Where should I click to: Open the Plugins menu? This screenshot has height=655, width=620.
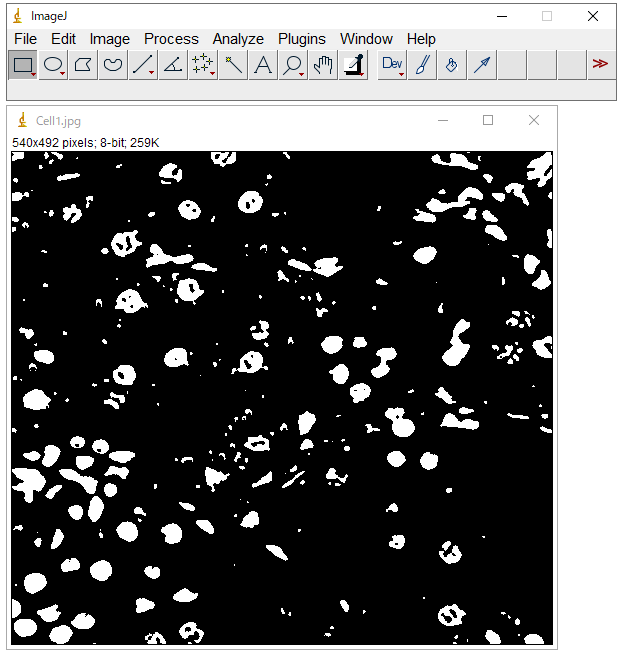(x=302, y=39)
